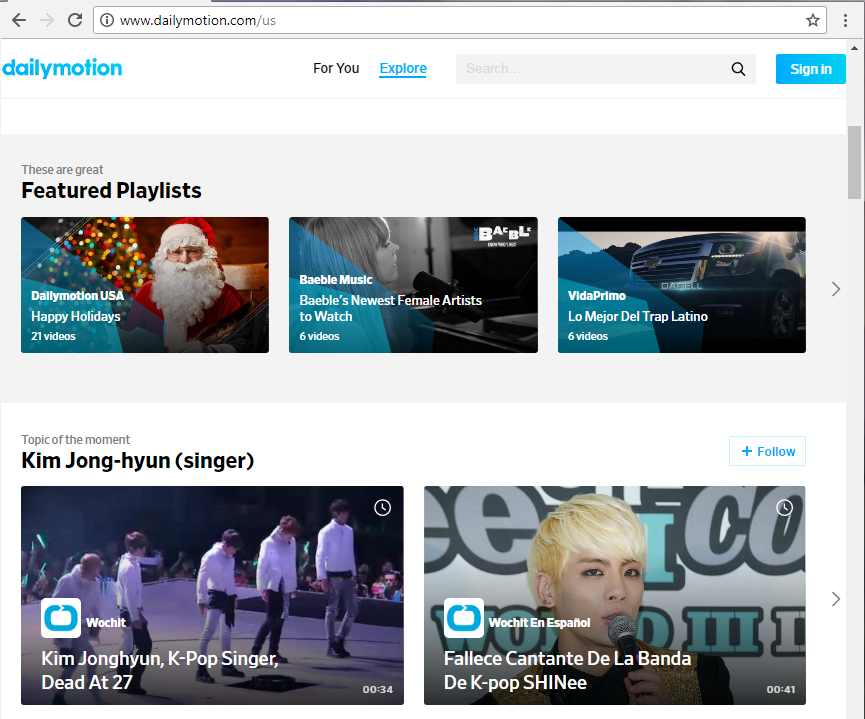Click the address bar URL
This screenshot has height=719, width=865.
pos(197,20)
